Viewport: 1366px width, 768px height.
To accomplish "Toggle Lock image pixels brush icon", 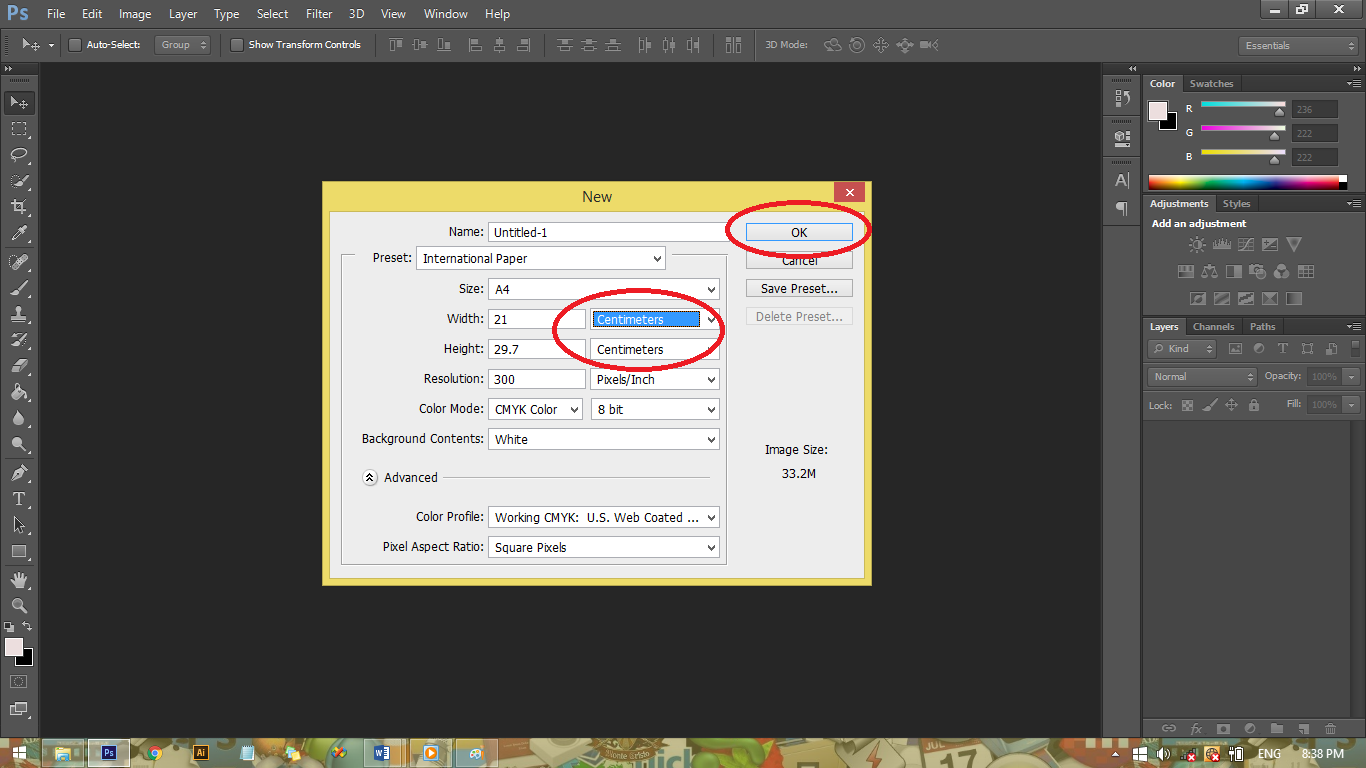I will [x=1210, y=405].
